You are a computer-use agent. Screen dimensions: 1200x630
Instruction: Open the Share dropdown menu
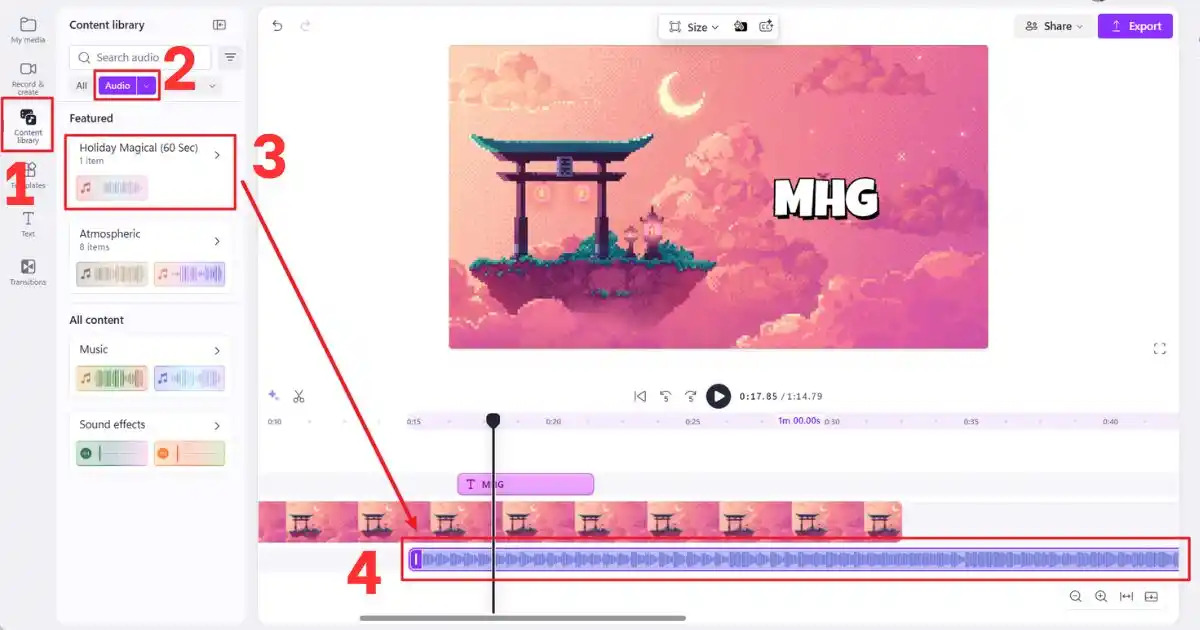coord(1054,26)
